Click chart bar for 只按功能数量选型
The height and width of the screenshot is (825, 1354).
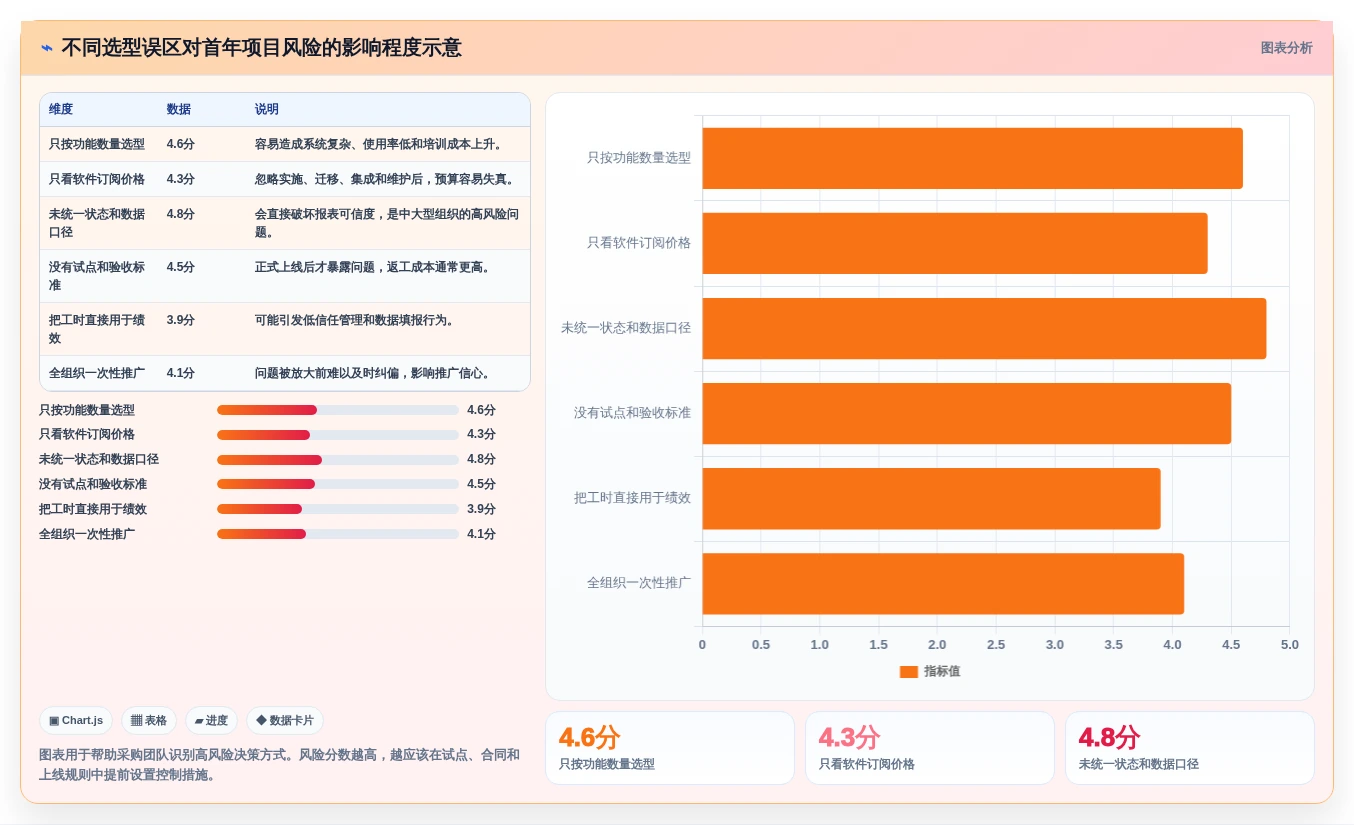click(972, 158)
